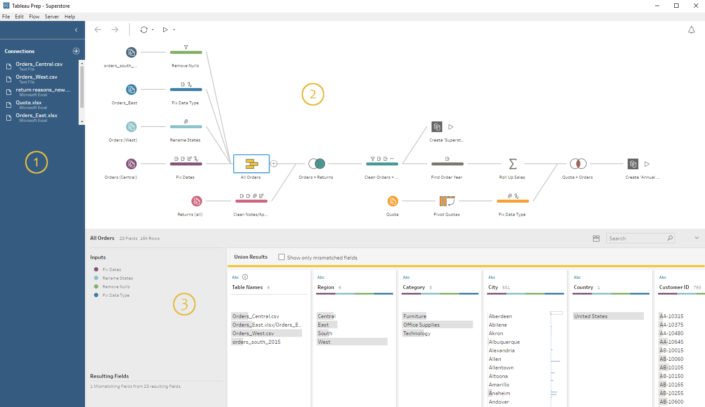
Task: Select the Returns (all) input step icon
Action: point(196,201)
